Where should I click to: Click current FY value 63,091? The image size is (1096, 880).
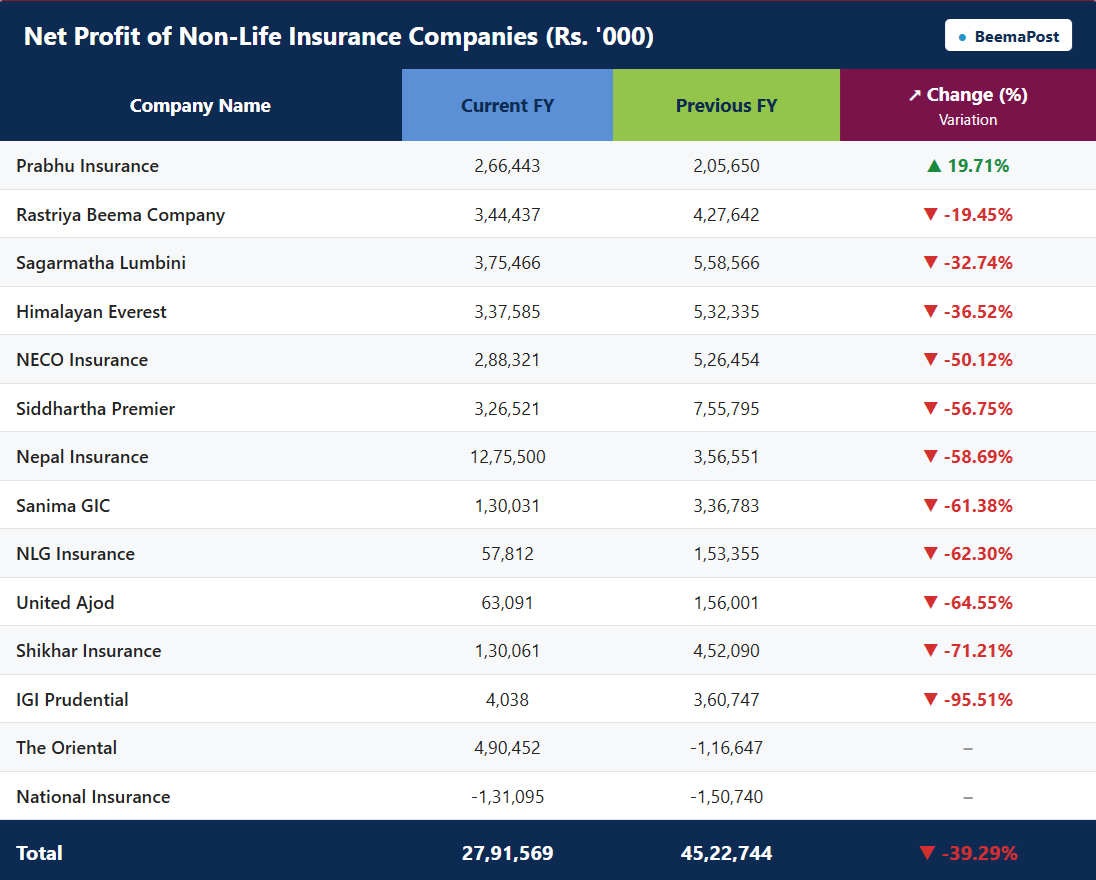pos(507,603)
